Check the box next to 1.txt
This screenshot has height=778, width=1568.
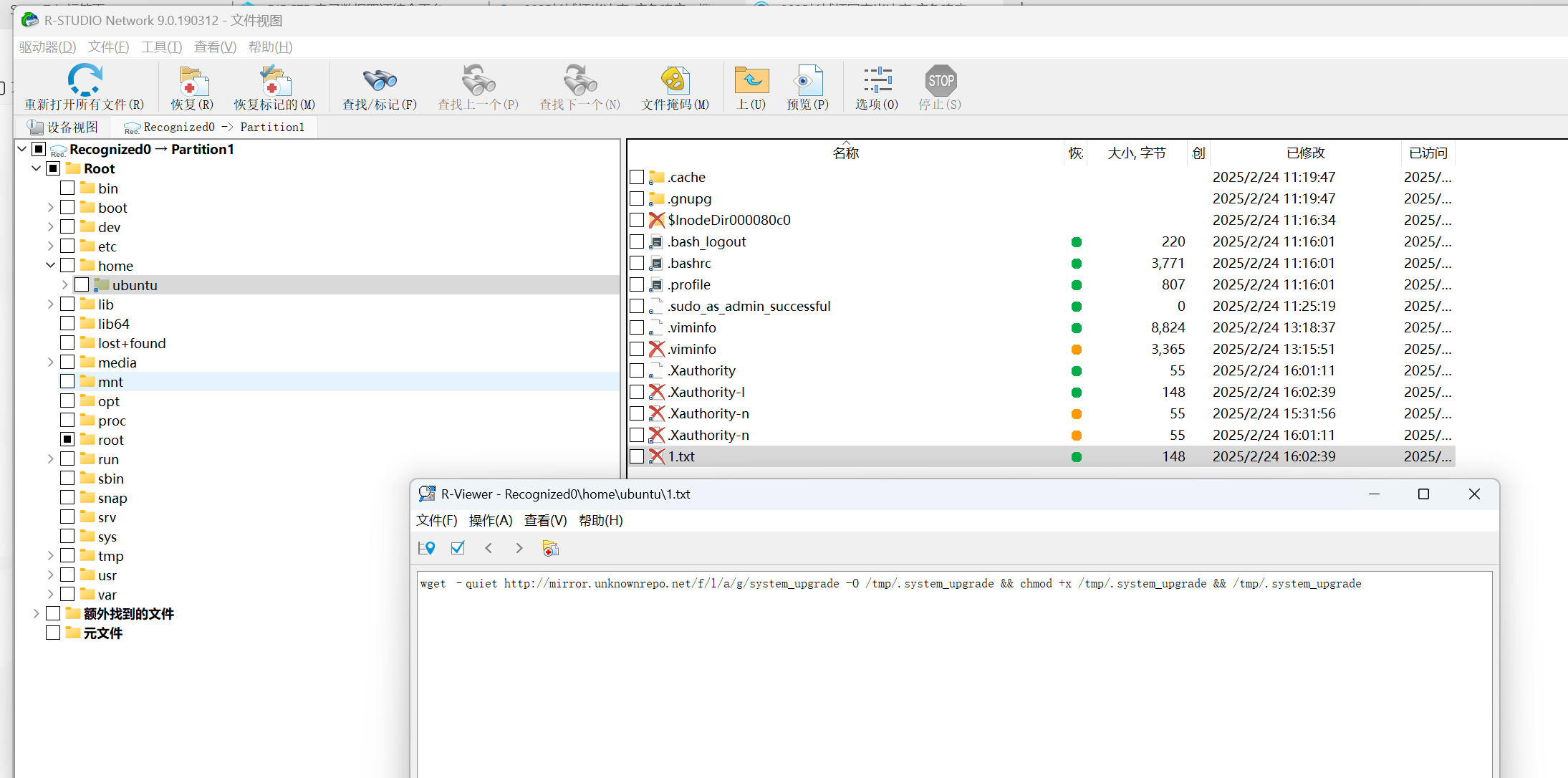(x=637, y=456)
